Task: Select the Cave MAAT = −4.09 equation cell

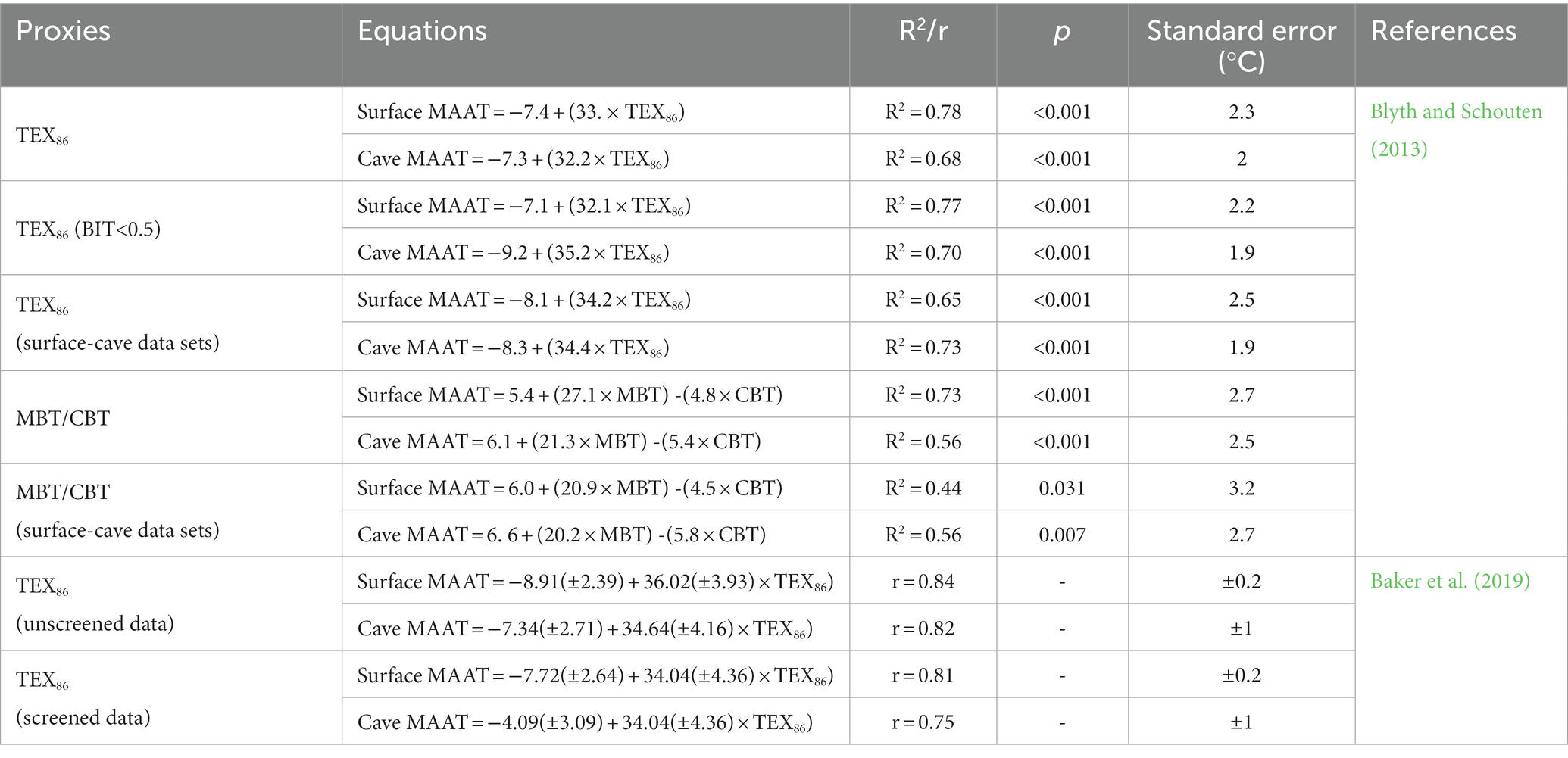Action: click(x=595, y=722)
